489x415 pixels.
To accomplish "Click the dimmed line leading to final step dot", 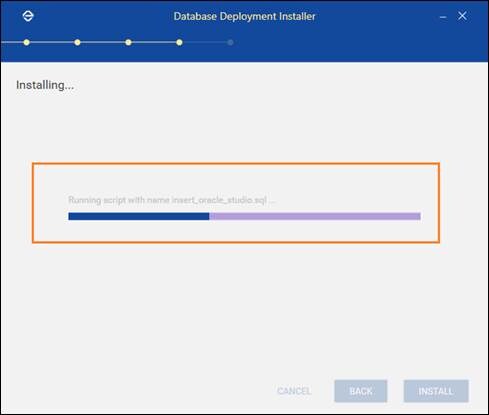I will [205, 42].
